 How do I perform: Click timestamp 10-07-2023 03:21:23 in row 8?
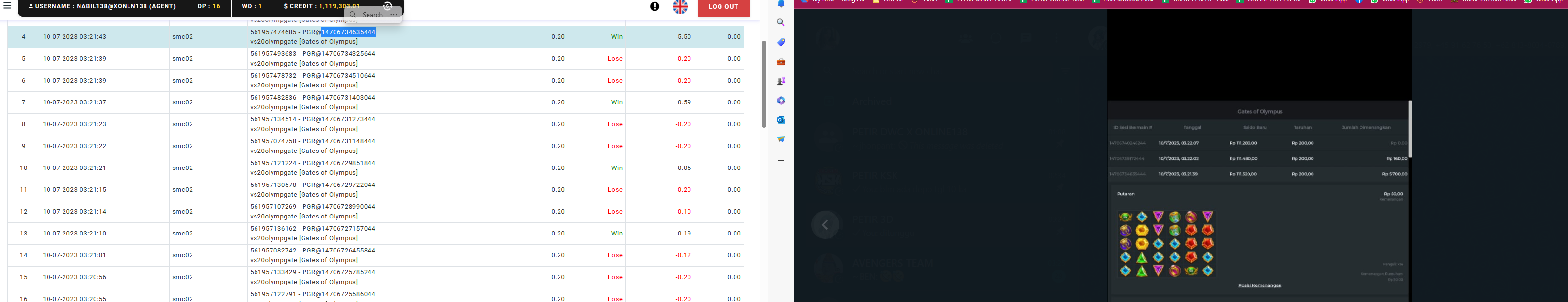click(74, 124)
